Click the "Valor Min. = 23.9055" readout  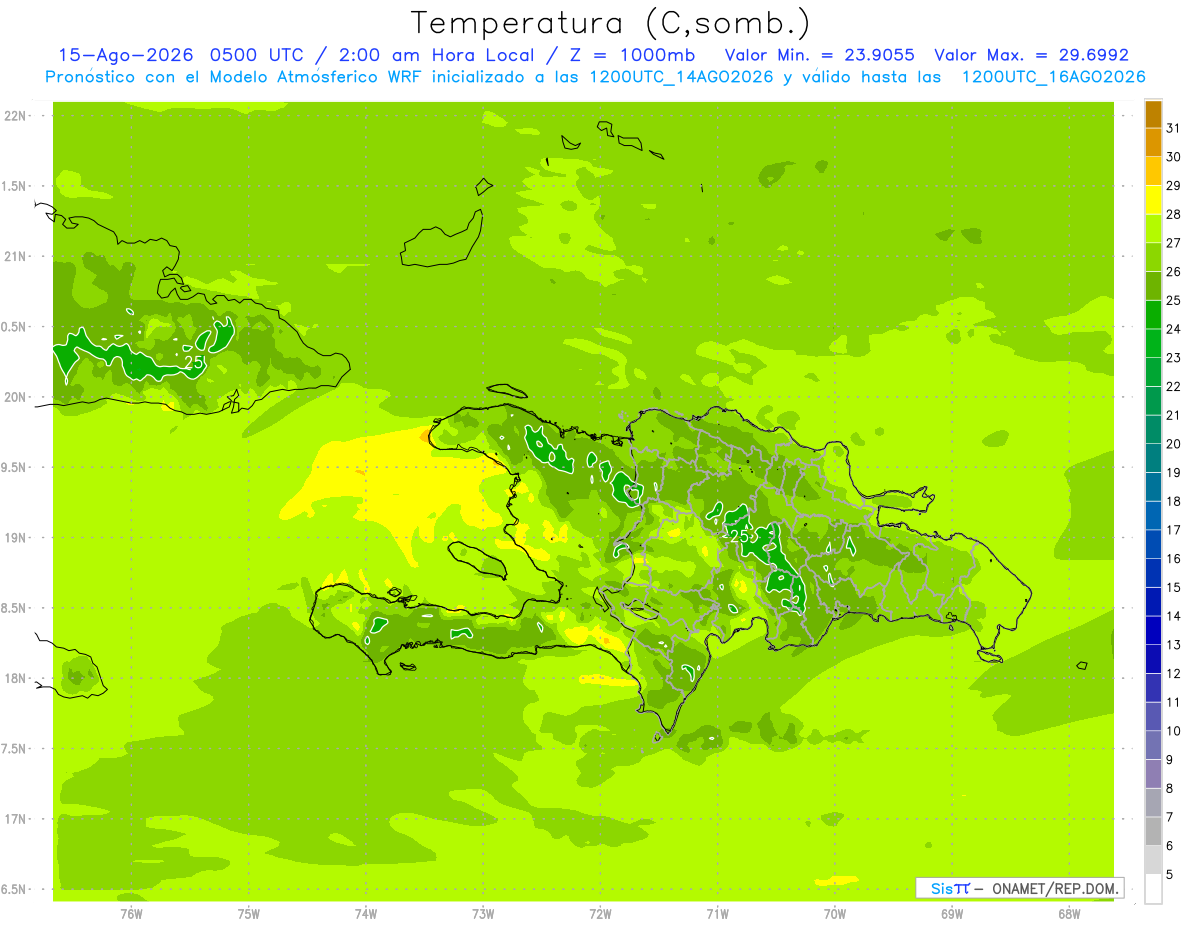click(820, 55)
